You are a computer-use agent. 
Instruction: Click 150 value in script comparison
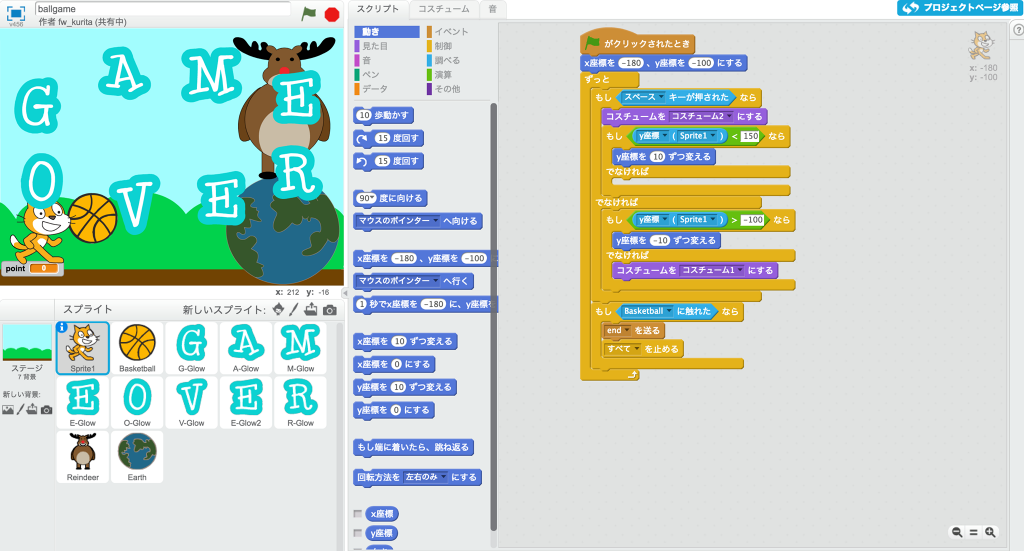click(x=750, y=136)
